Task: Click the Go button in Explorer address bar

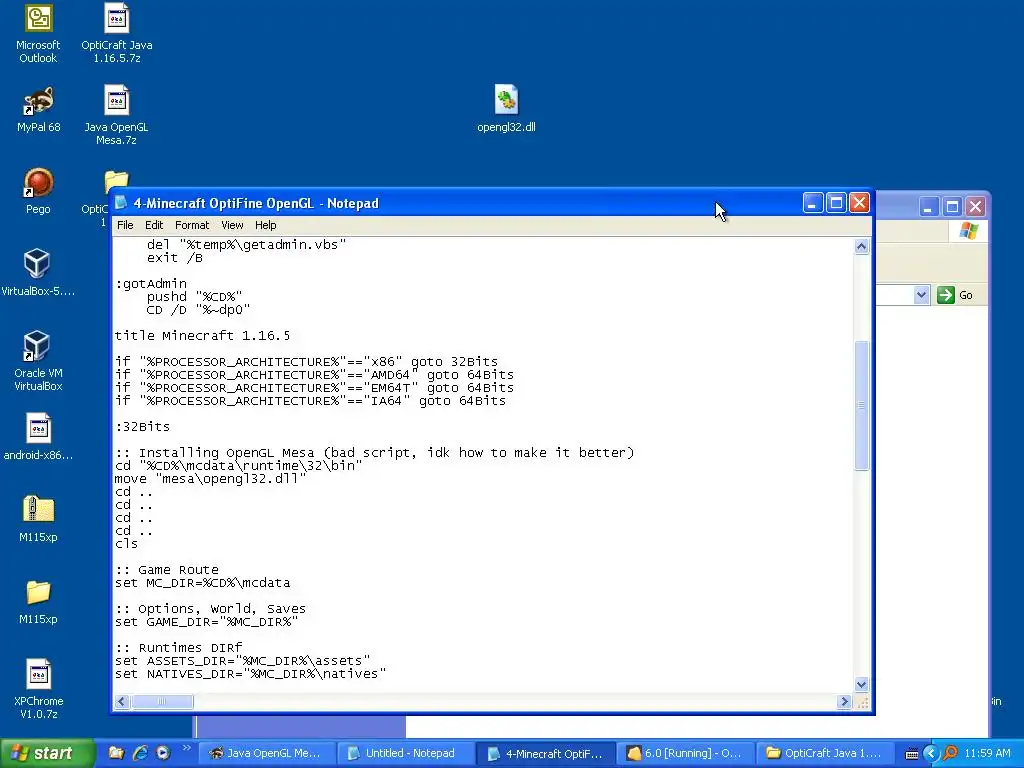Action: [955, 295]
